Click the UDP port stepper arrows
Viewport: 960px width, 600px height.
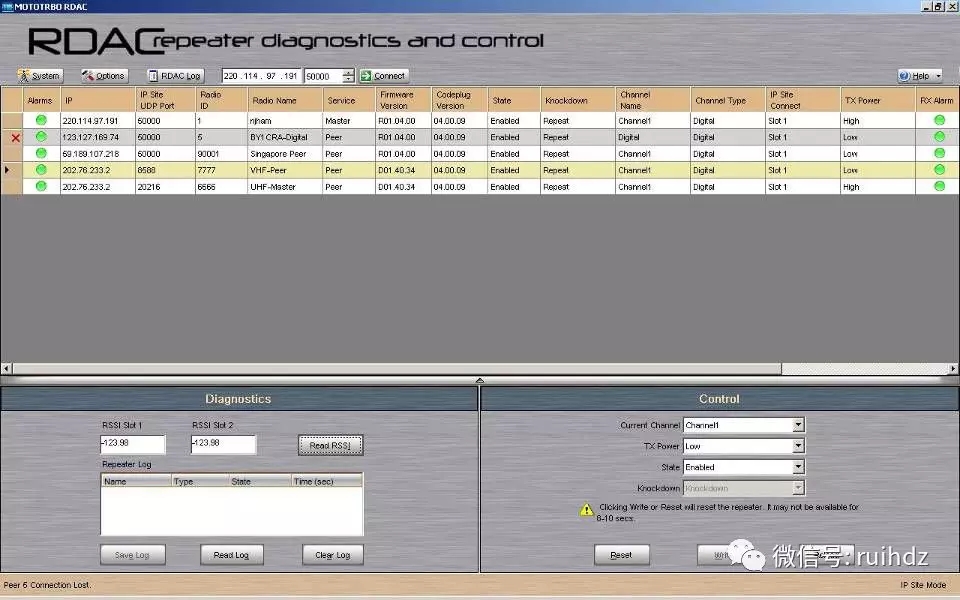347,76
